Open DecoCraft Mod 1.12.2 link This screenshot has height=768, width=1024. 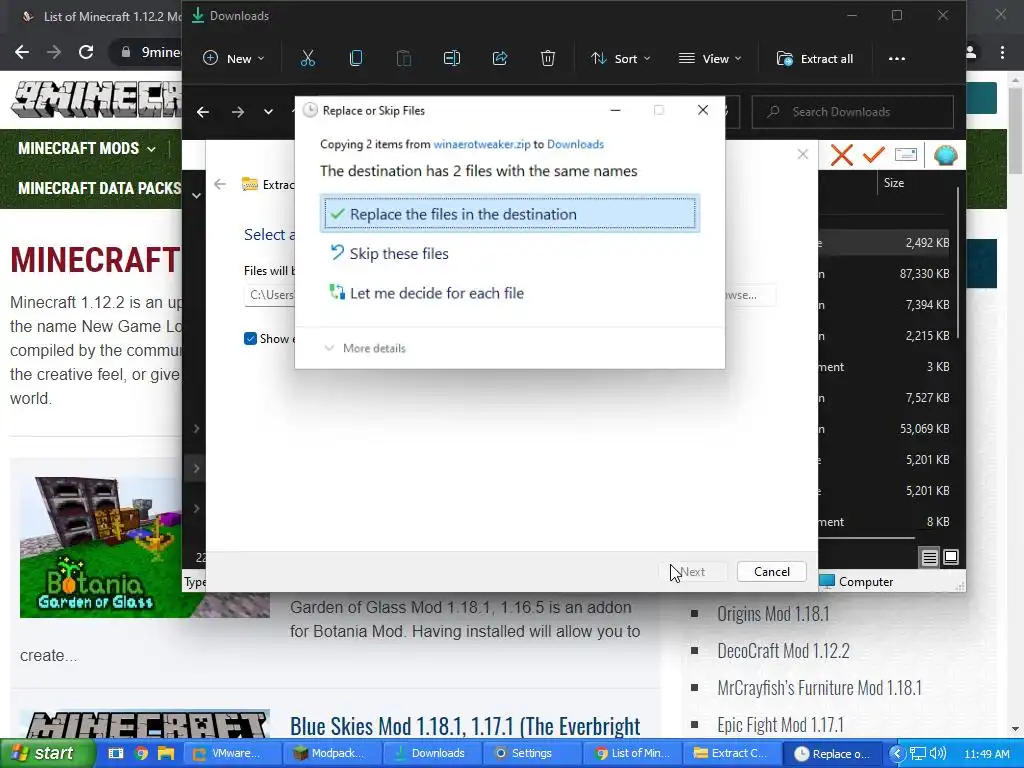(x=783, y=650)
